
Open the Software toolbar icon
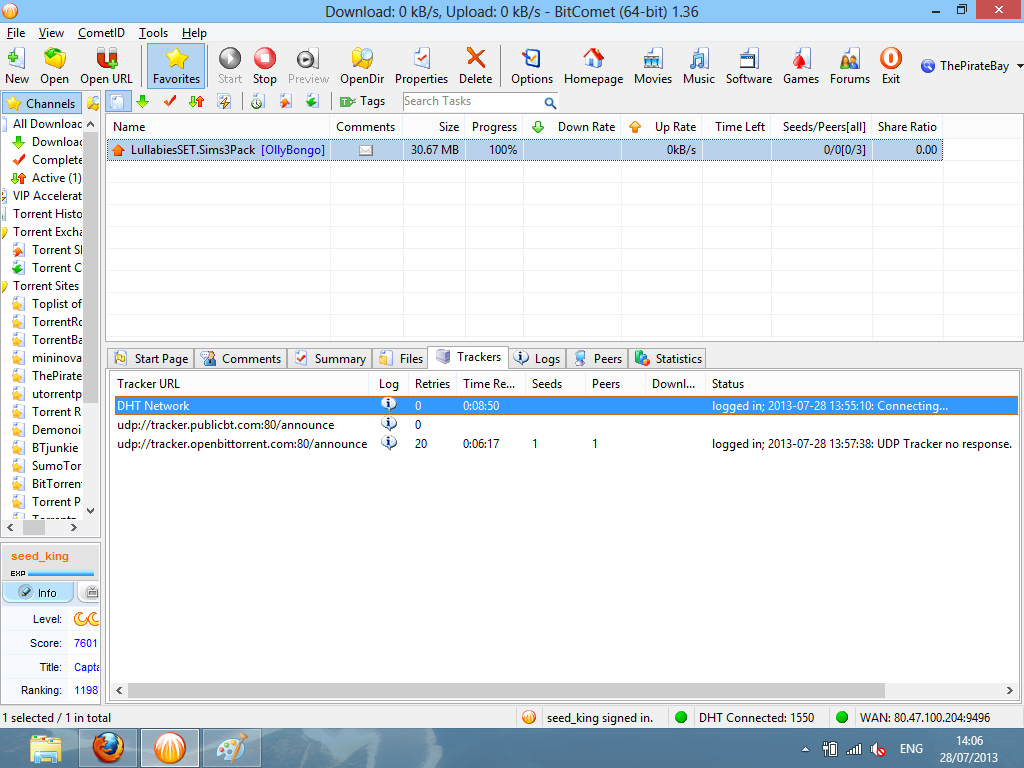[x=748, y=66]
